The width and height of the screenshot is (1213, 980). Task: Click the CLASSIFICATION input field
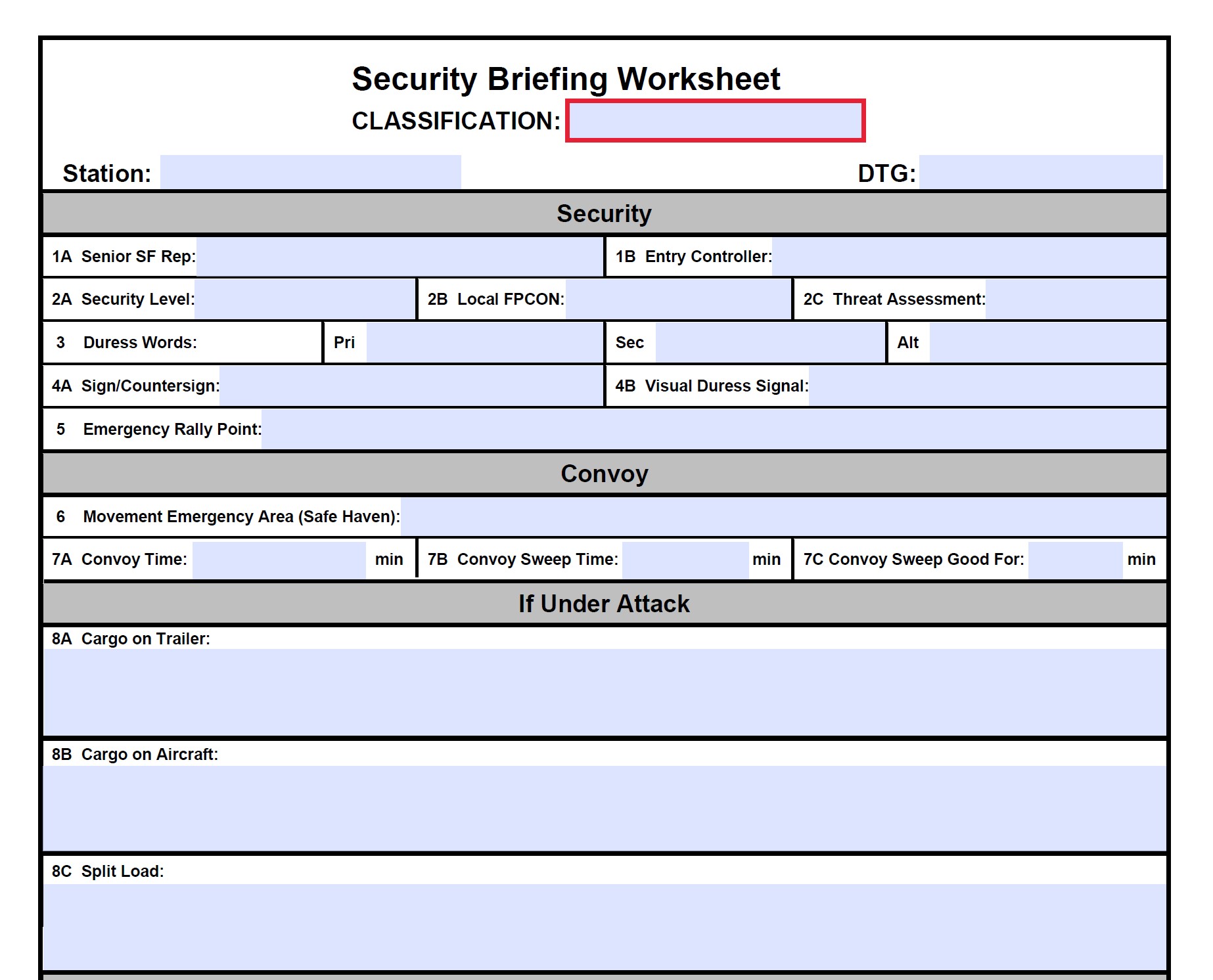click(x=715, y=121)
